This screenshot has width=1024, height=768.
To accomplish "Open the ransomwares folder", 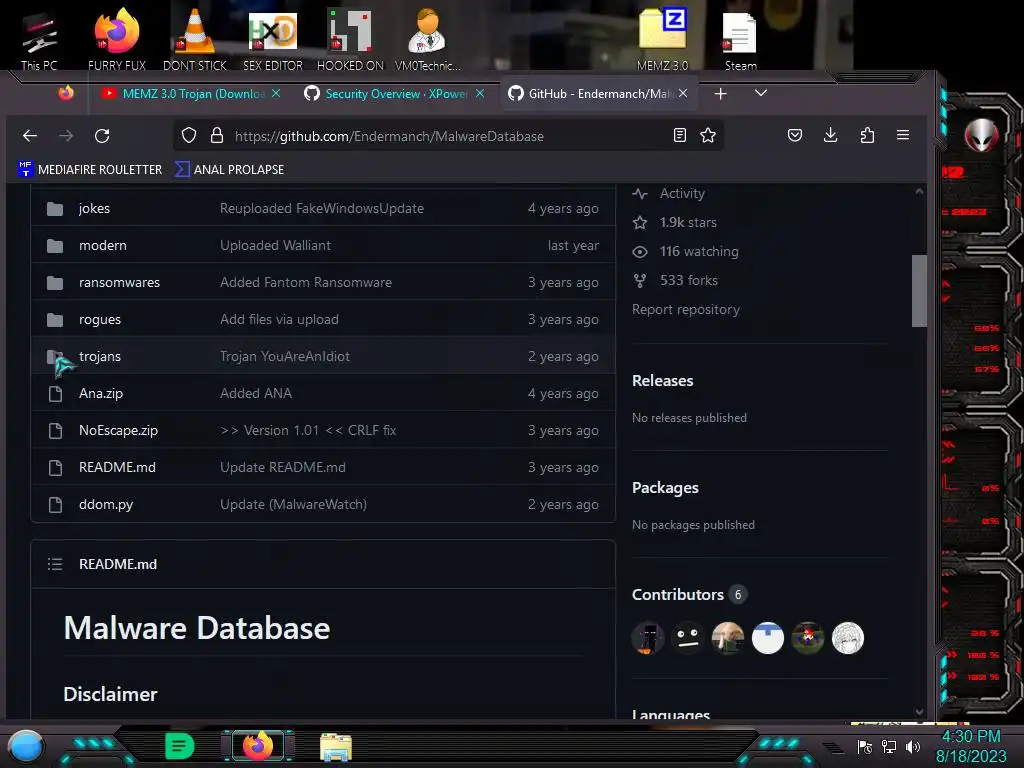I will pyautogui.click(x=119, y=283).
